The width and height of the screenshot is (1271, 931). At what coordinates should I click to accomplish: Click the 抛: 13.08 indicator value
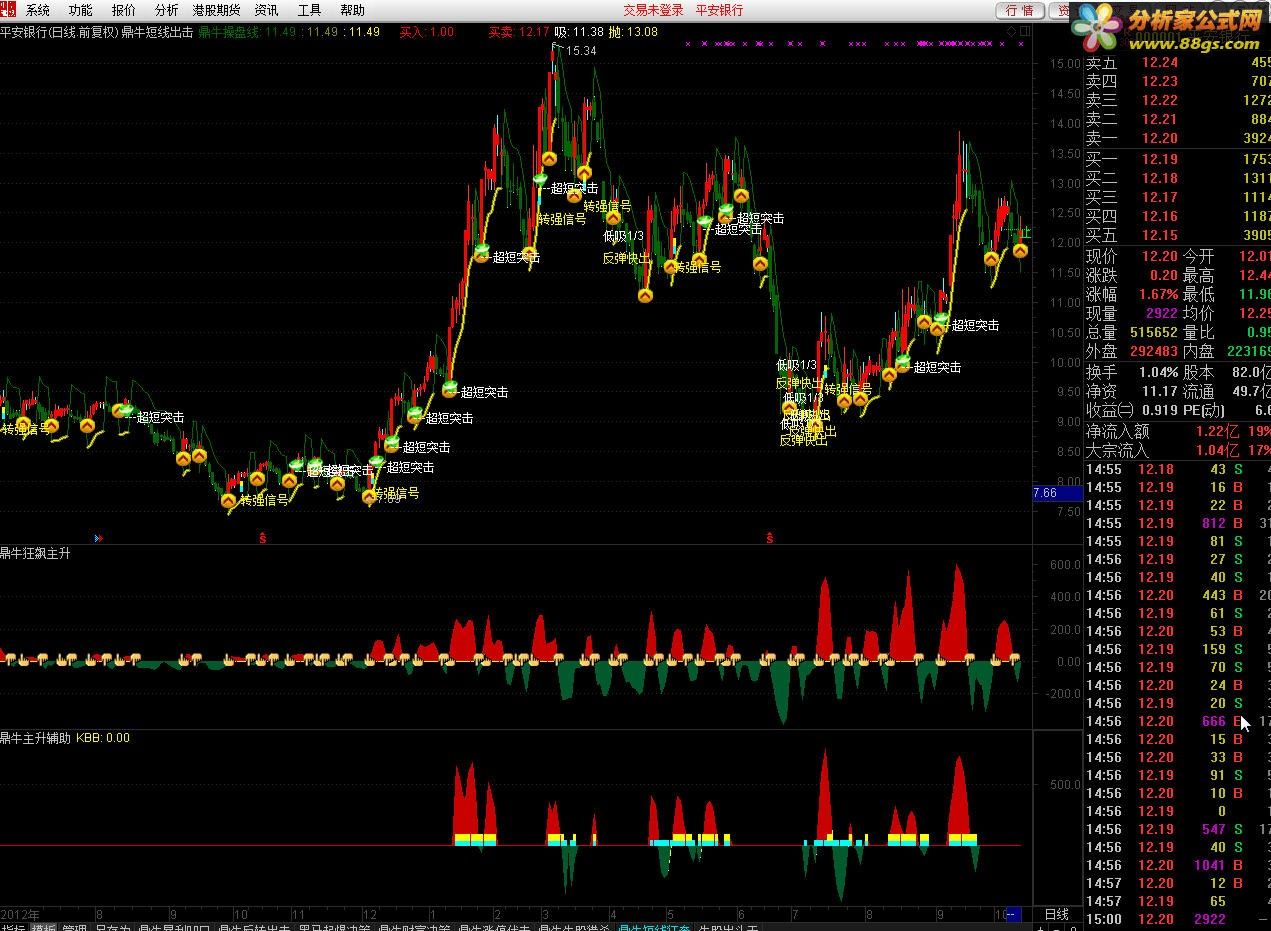tap(633, 32)
